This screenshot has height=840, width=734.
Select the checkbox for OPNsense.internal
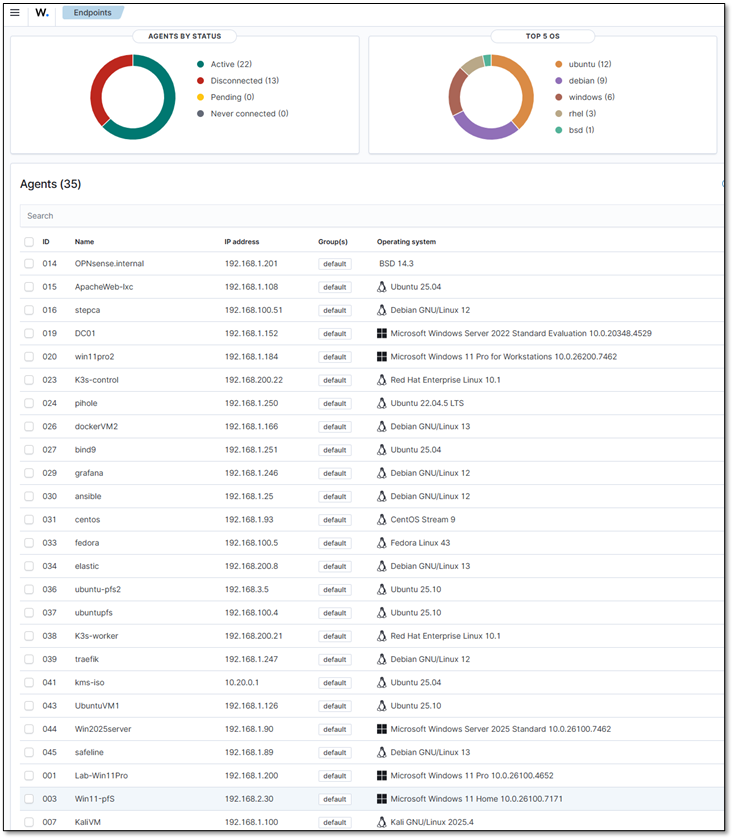(29, 264)
